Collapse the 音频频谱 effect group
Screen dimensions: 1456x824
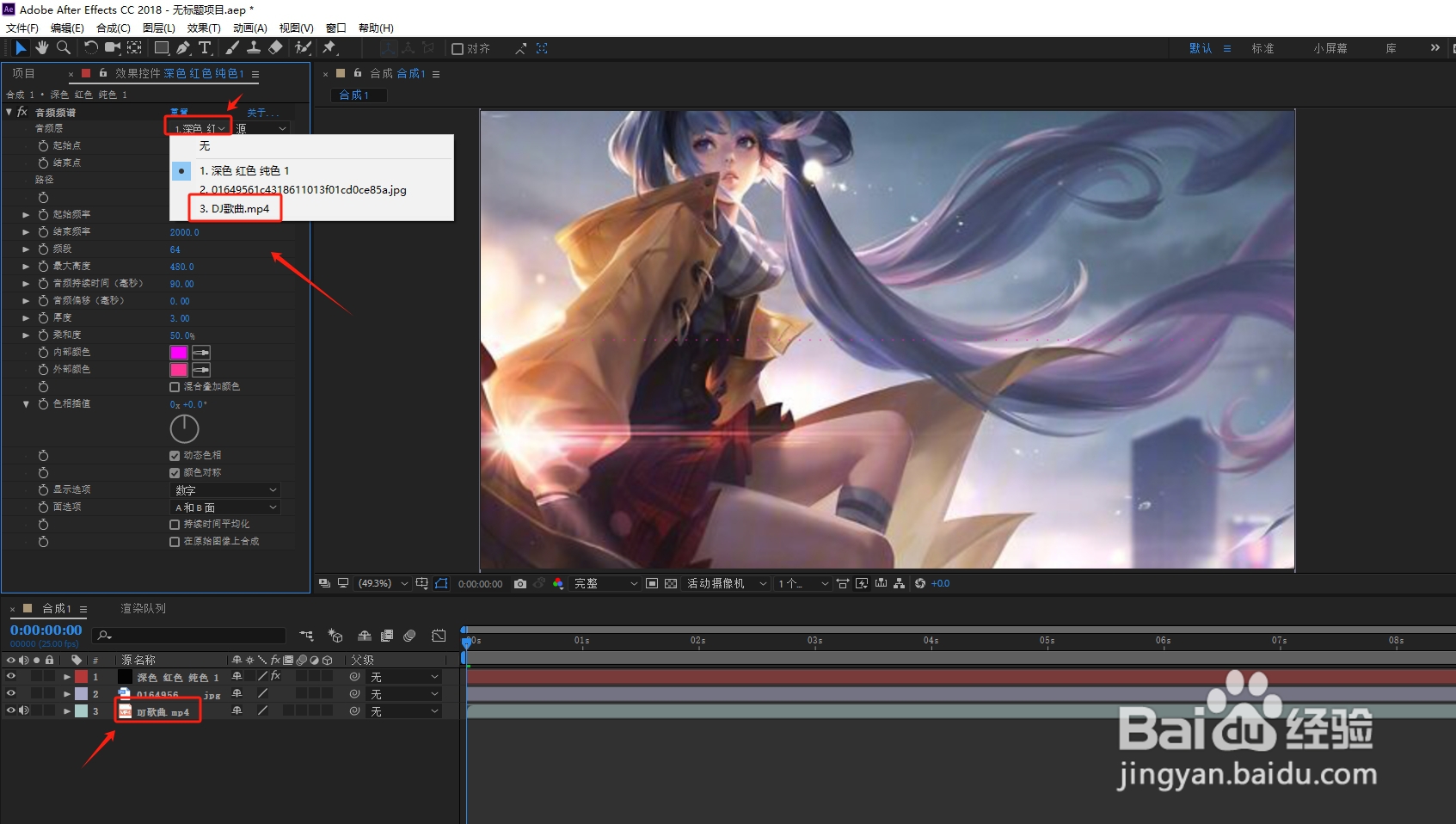click(9, 112)
